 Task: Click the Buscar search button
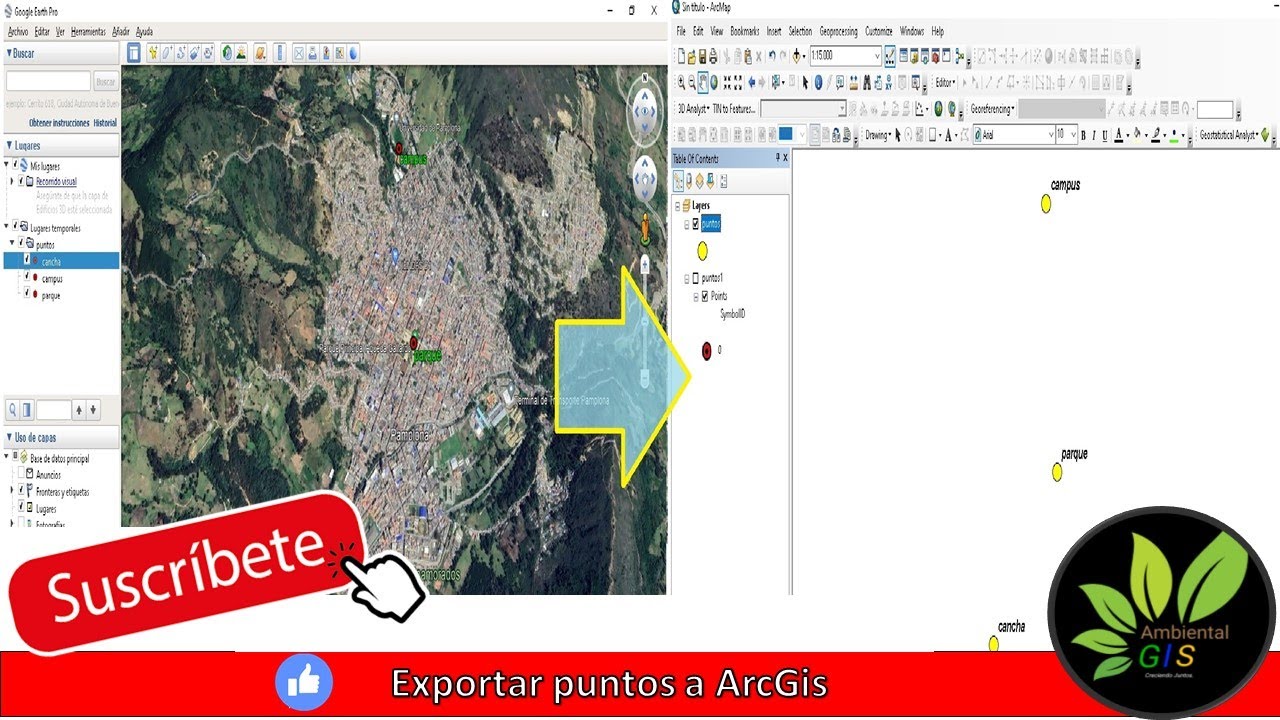click(x=106, y=82)
